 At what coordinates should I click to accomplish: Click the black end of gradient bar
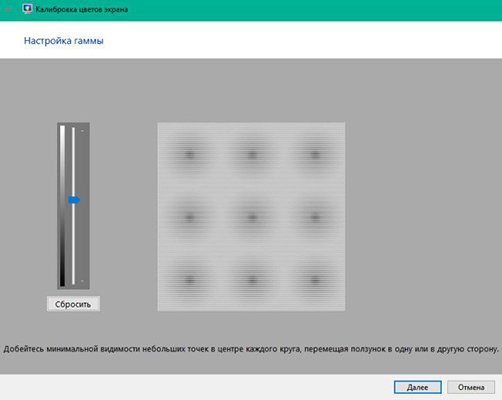[62, 278]
